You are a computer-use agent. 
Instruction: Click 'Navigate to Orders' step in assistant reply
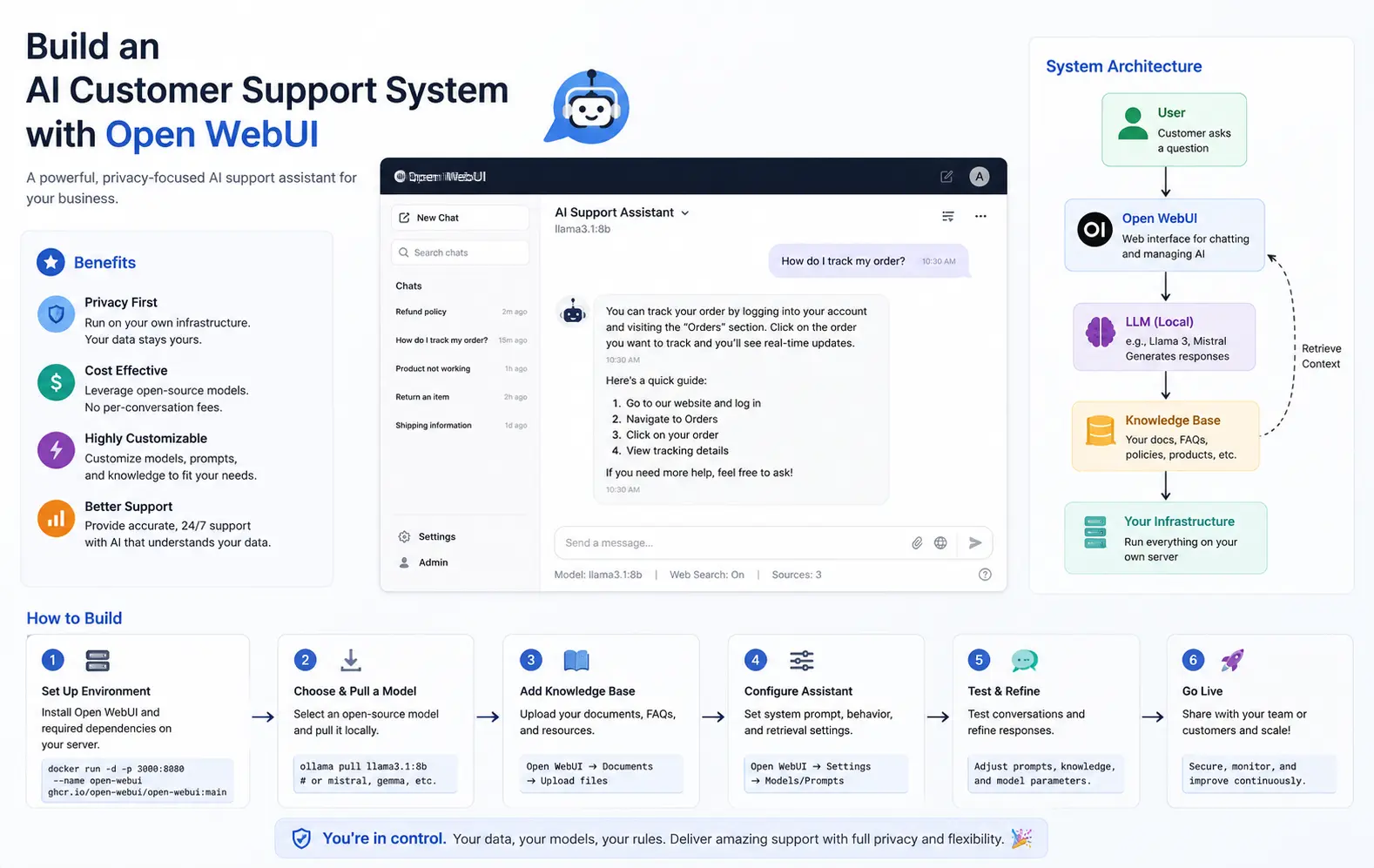tap(671, 419)
